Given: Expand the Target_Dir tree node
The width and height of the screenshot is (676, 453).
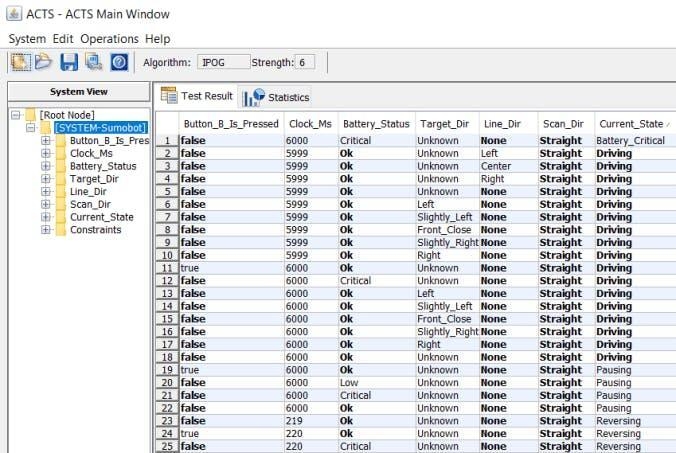Looking at the screenshot, I should [x=46, y=179].
